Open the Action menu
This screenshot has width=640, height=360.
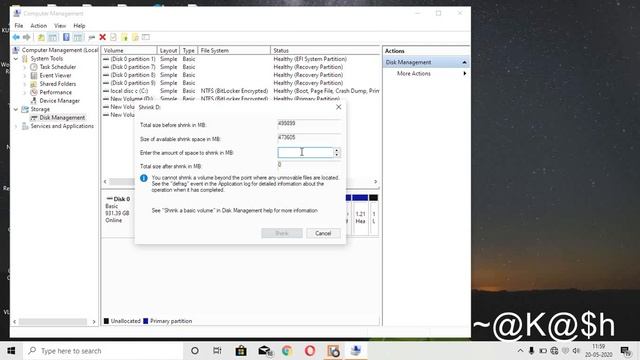(x=39, y=26)
